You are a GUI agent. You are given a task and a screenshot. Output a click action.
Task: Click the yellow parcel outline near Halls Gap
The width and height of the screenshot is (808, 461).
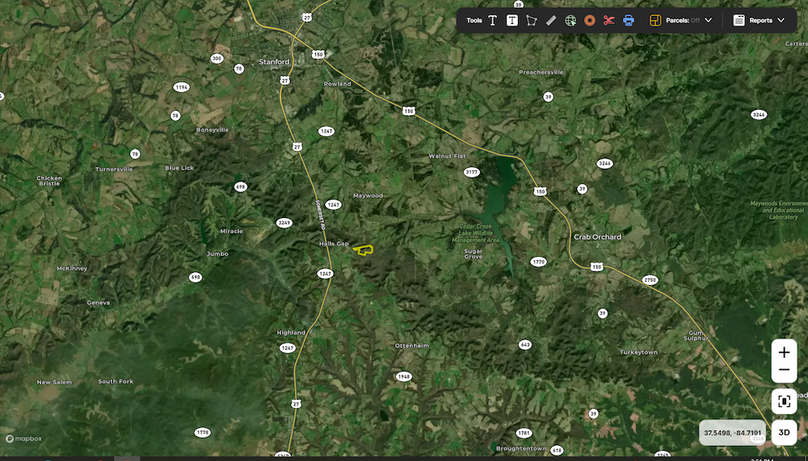pos(364,249)
